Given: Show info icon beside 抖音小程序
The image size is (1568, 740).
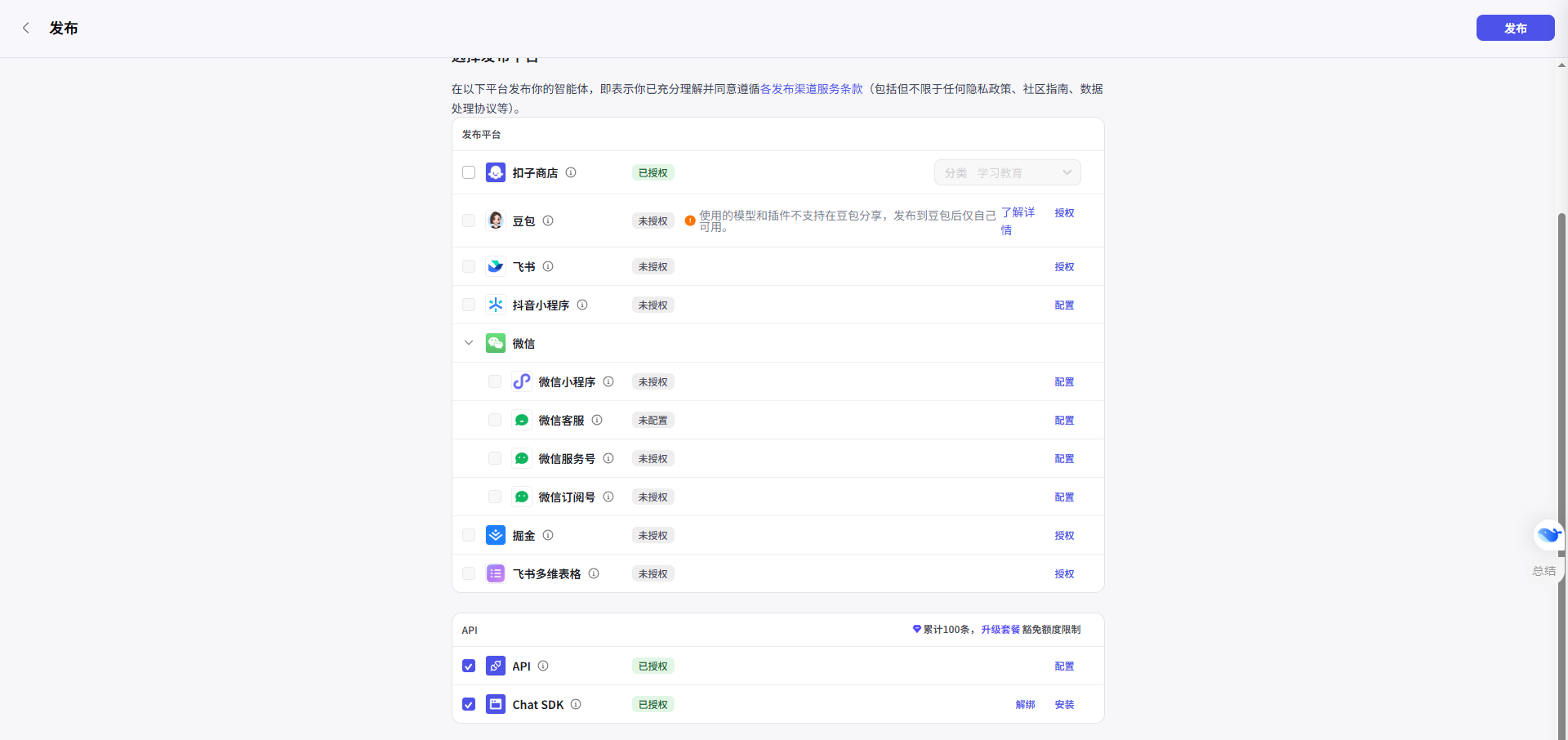Looking at the screenshot, I should (x=582, y=305).
